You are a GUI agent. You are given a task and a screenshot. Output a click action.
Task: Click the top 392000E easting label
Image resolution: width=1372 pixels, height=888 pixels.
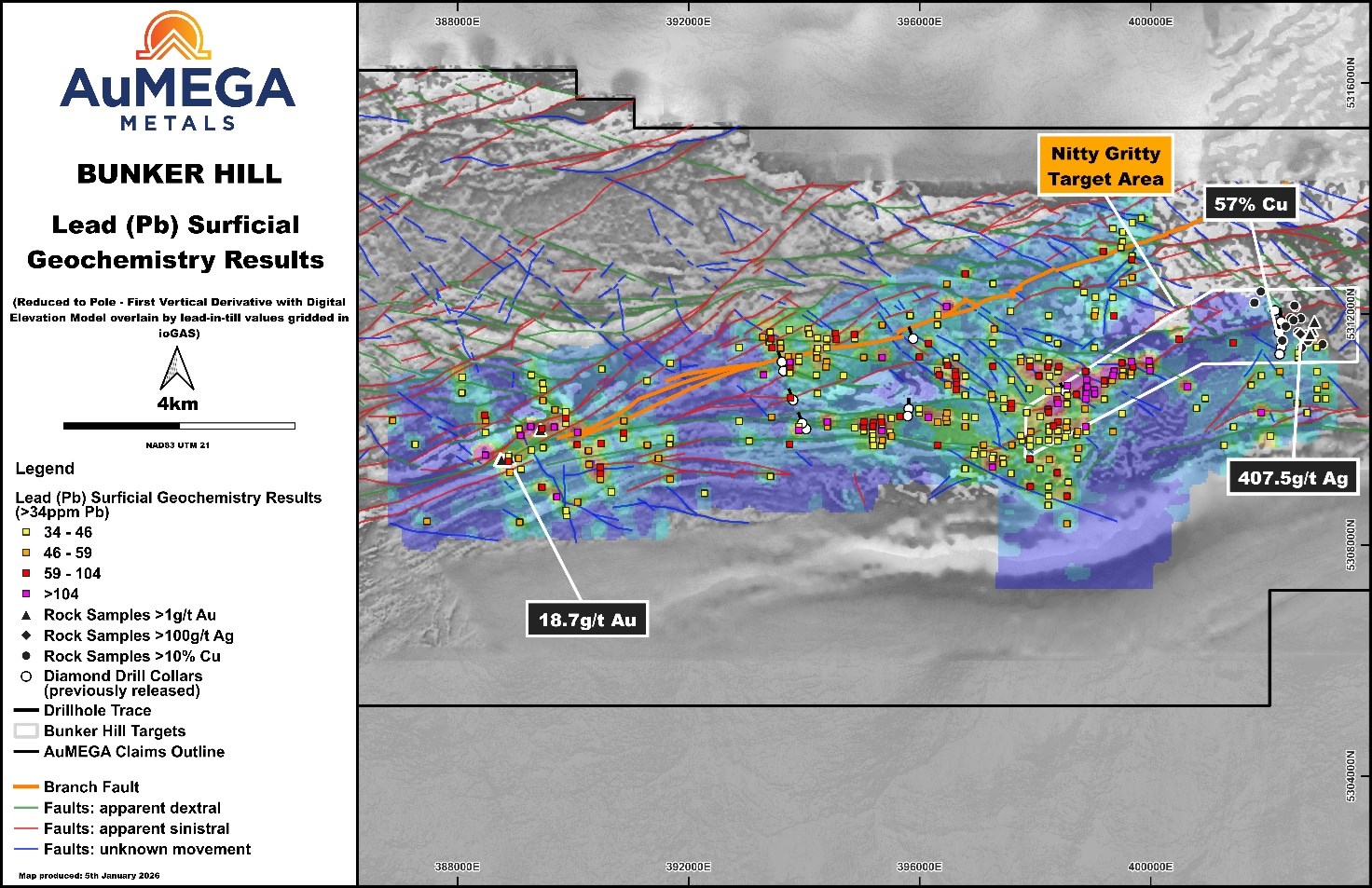pyautogui.click(x=688, y=21)
